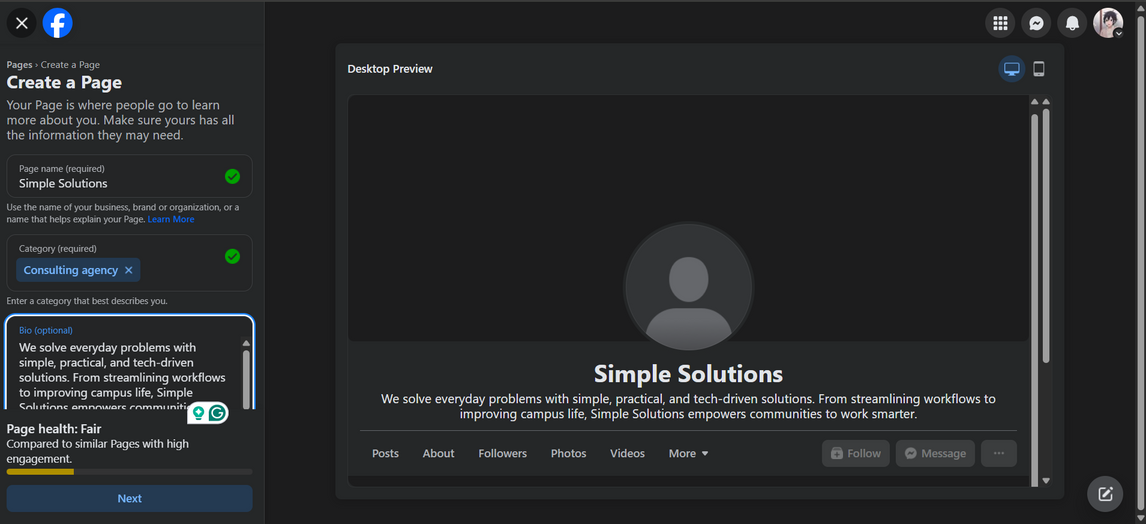Click the Facebook logo icon
Screen dimensions: 1146x524
point(58,22)
